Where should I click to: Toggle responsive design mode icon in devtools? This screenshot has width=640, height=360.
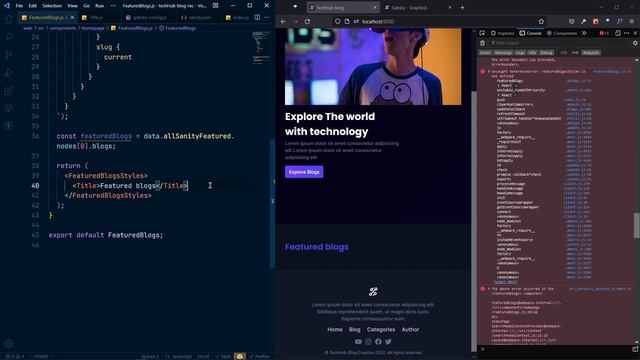coord(618,33)
